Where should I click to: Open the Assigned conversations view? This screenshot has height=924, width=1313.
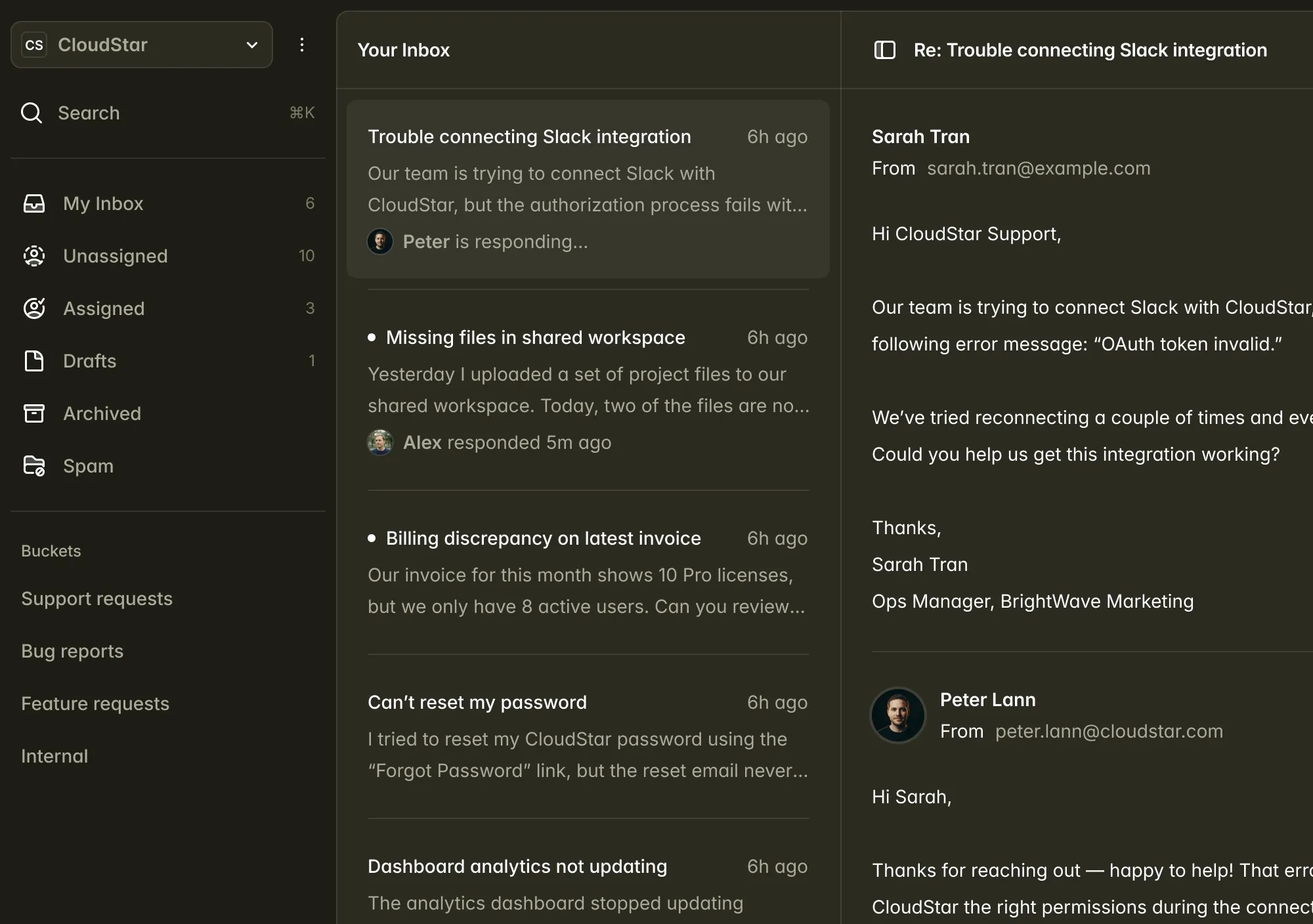click(x=104, y=308)
